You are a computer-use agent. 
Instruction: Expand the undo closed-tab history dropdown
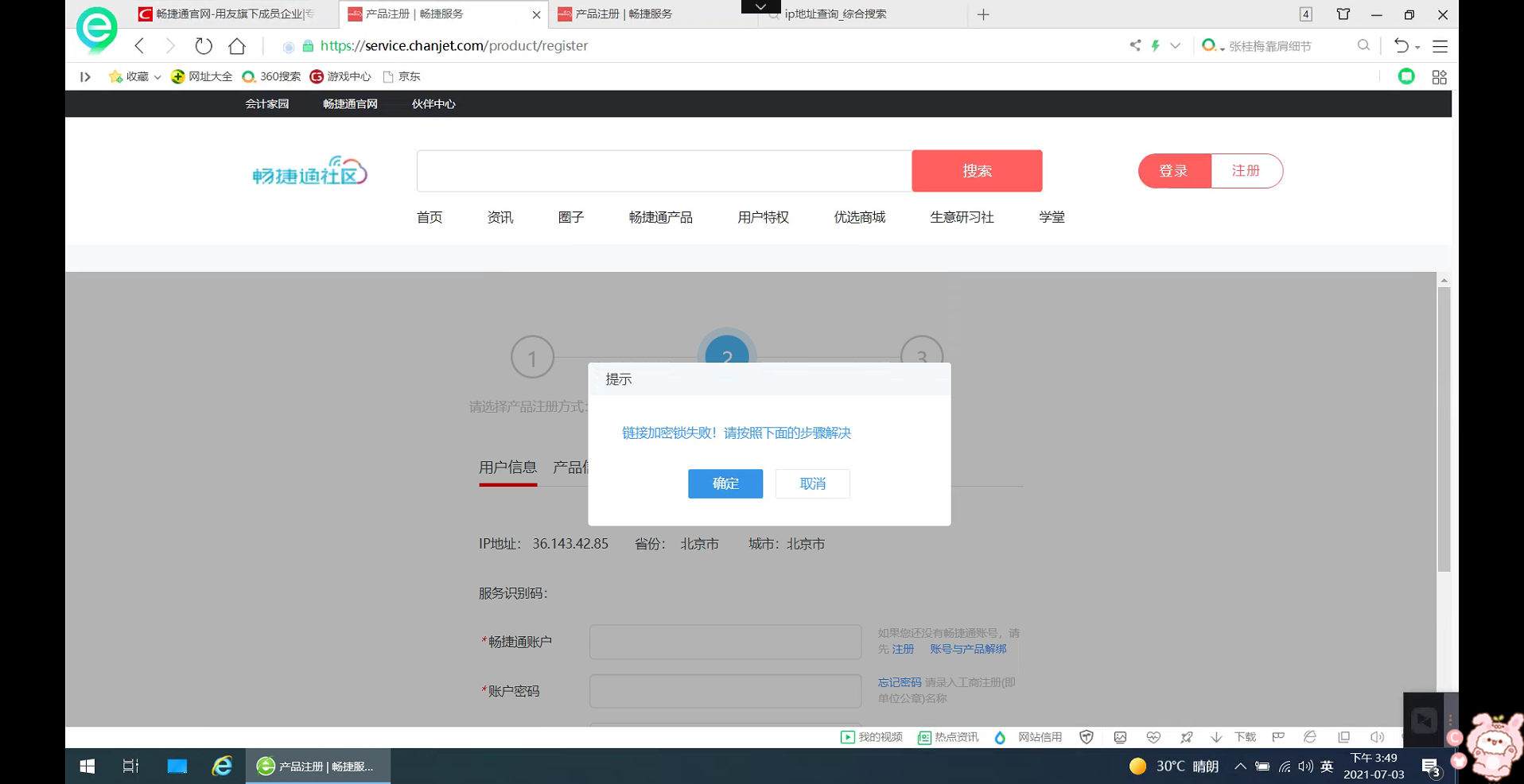(x=1417, y=48)
